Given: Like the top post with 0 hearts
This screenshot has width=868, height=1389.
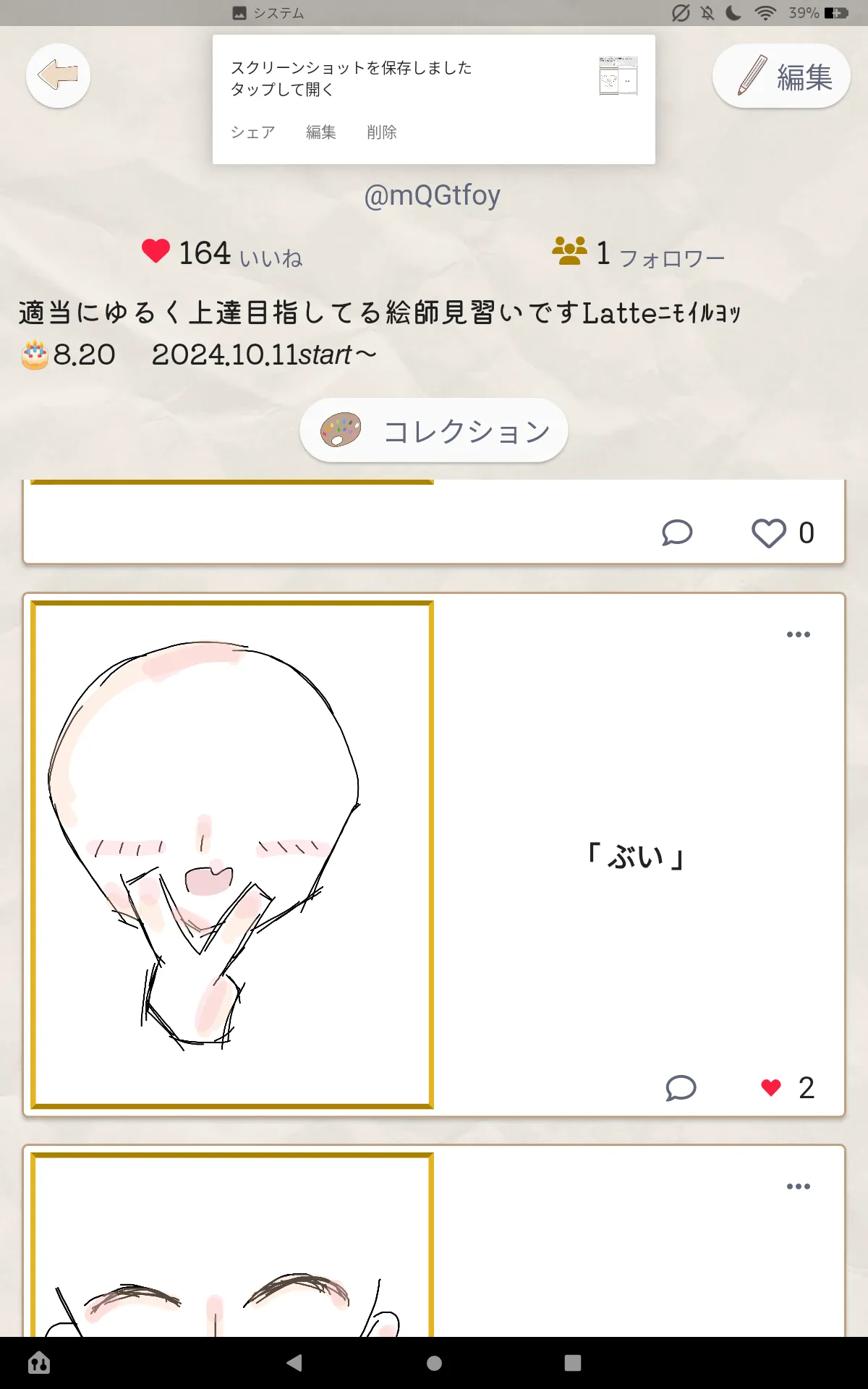Looking at the screenshot, I should click(768, 533).
